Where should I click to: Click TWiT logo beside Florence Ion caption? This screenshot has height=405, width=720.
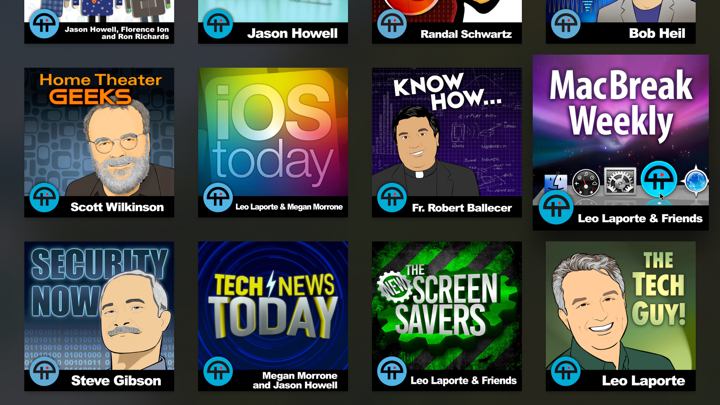point(44,24)
